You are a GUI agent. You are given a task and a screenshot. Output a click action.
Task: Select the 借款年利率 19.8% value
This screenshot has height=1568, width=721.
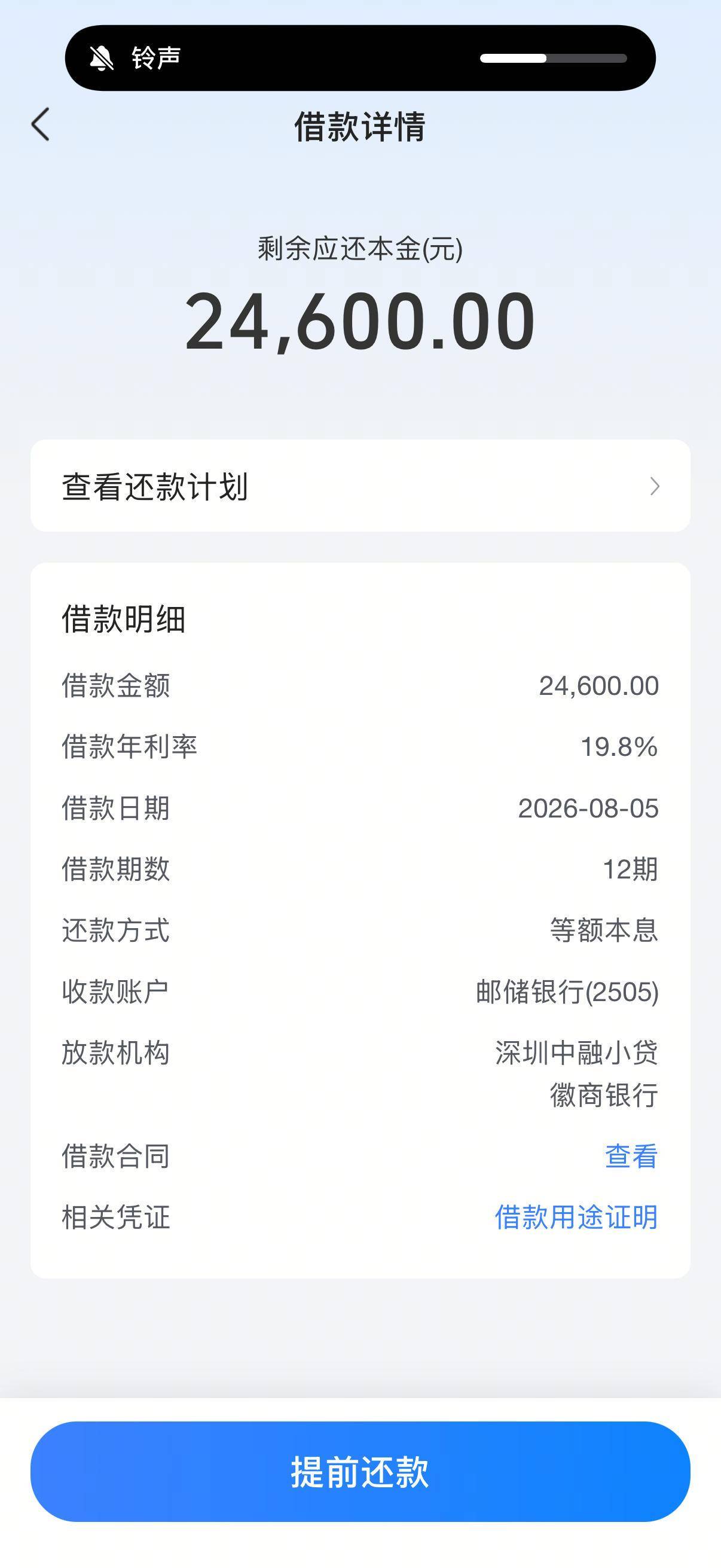(x=619, y=747)
